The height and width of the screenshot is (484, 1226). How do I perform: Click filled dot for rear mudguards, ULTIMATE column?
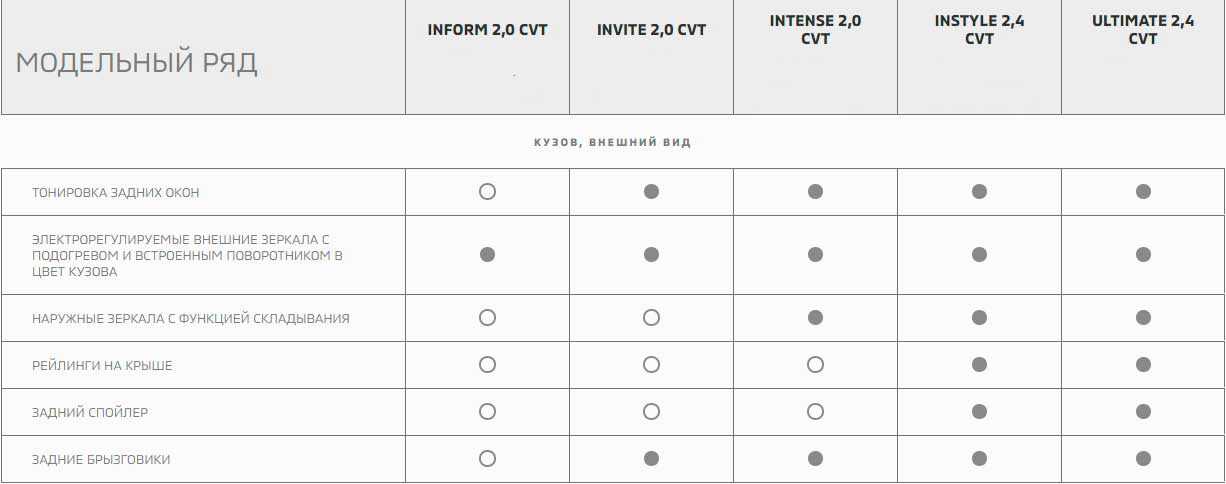1143,459
